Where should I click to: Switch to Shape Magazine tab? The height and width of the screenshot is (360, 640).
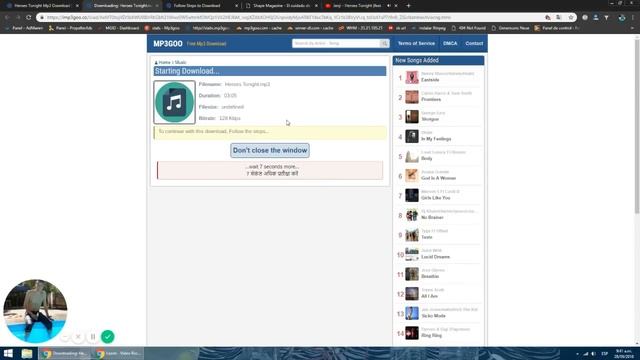coord(282,6)
